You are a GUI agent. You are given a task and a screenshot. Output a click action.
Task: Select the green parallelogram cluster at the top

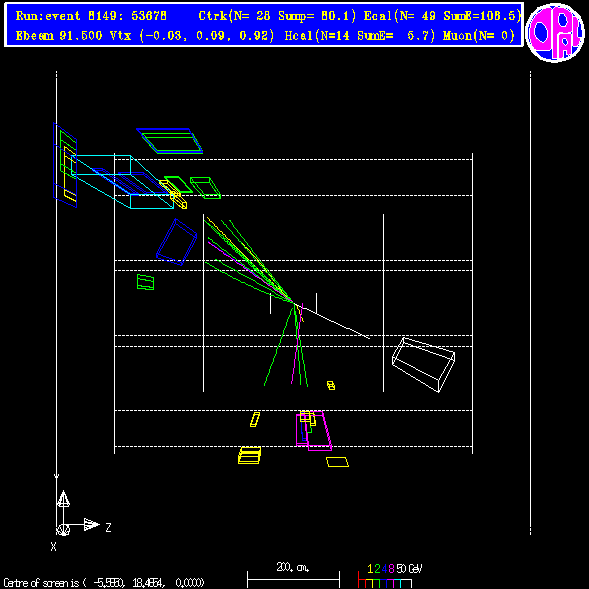170,141
